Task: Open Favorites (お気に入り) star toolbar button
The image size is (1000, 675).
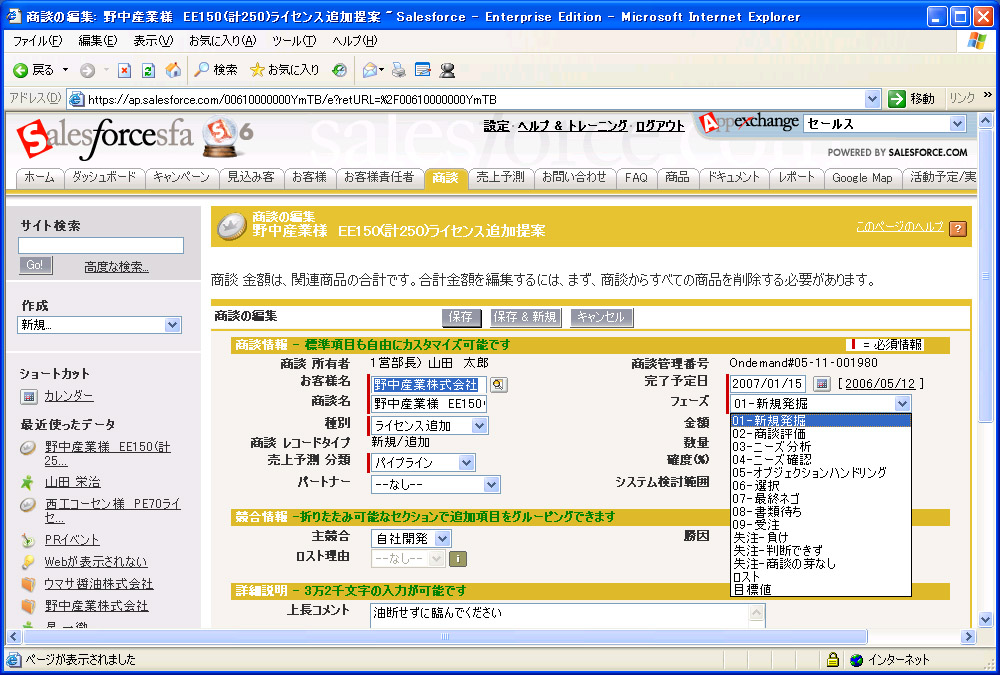Action: (284, 70)
